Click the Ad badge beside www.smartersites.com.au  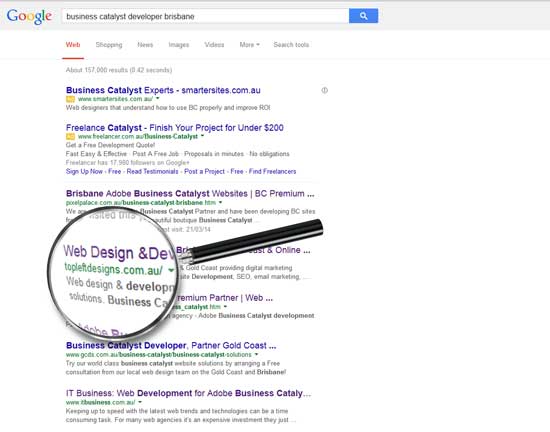pos(70,99)
